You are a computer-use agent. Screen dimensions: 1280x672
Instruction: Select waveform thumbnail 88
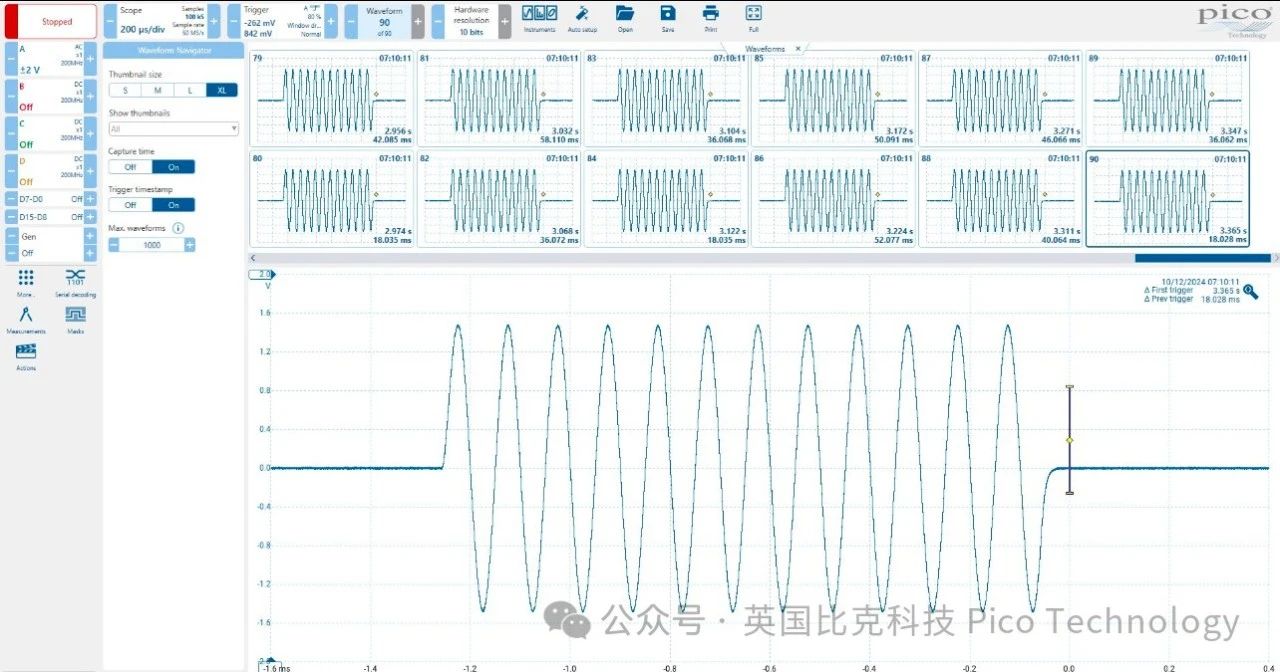click(1000, 198)
